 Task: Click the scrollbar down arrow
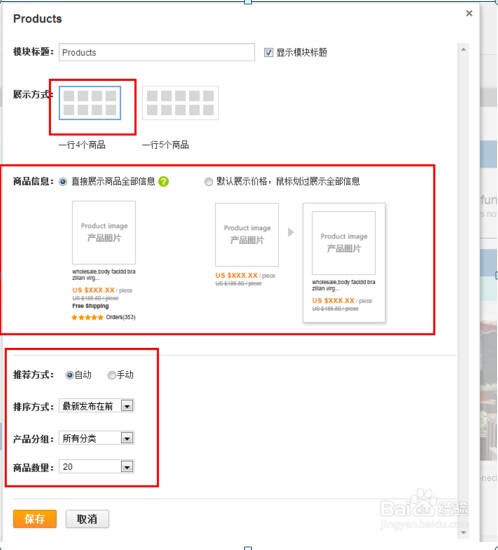(x=463, y=532)
